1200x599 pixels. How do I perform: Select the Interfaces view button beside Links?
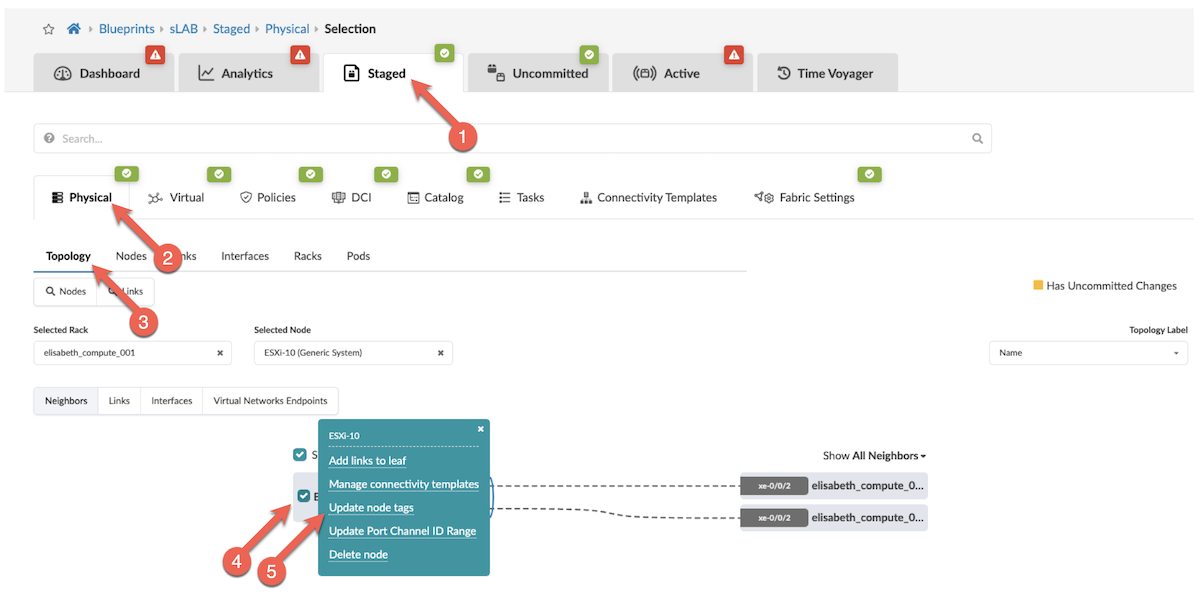click(x=172, y=401)
